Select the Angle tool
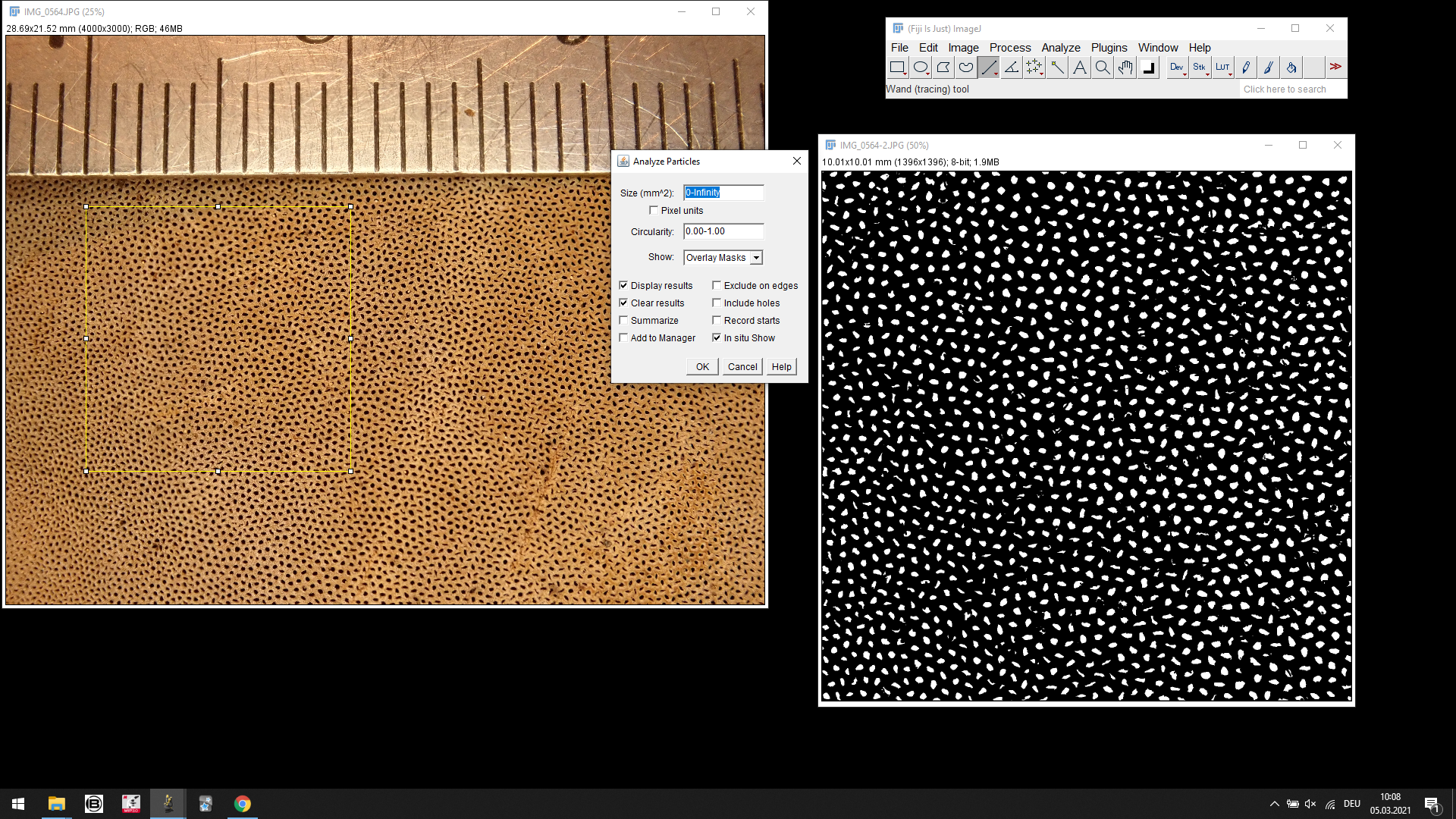This screenshot has width=1456, height=819. pos(1011,67)
